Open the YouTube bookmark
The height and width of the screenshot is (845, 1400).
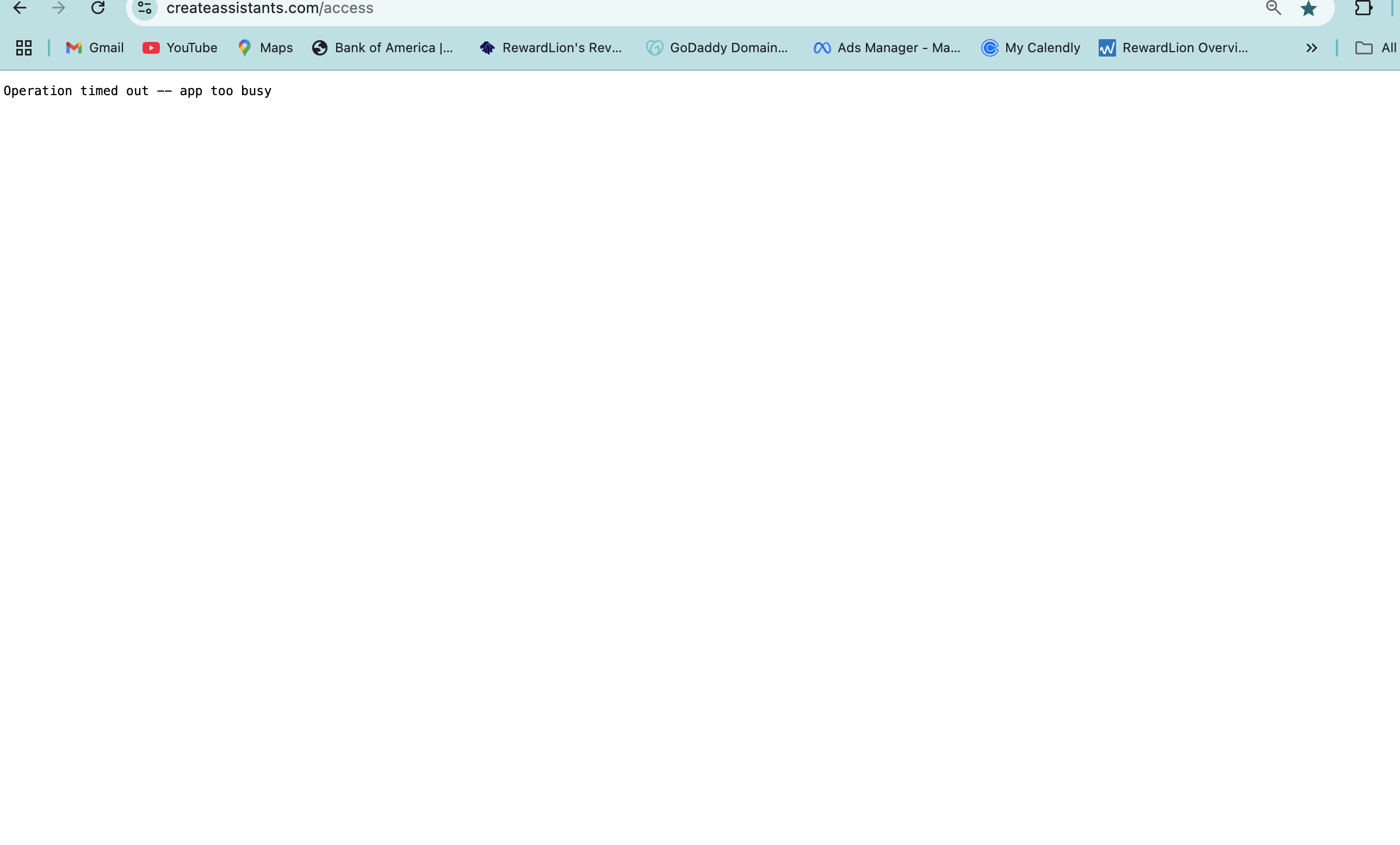179,48
